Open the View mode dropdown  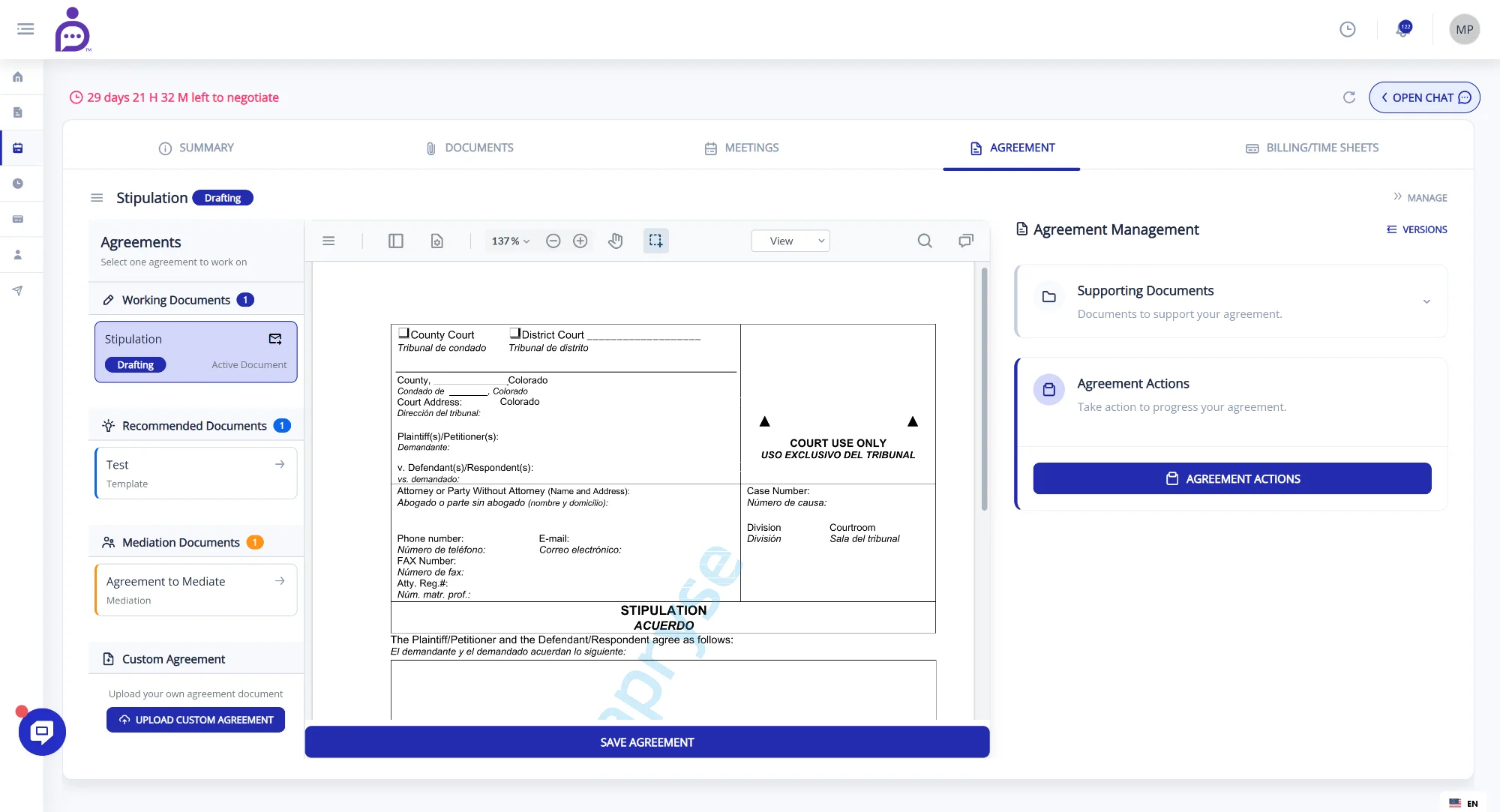[x=790, y=241]
